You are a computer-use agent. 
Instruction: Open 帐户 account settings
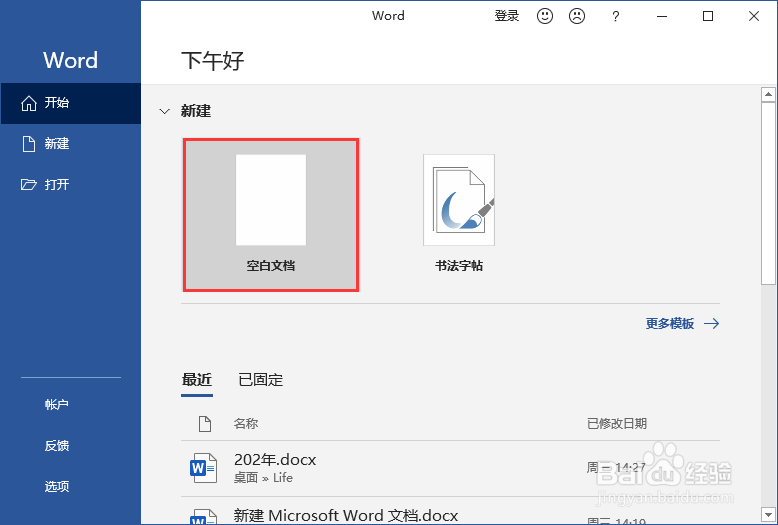[57, 404]
